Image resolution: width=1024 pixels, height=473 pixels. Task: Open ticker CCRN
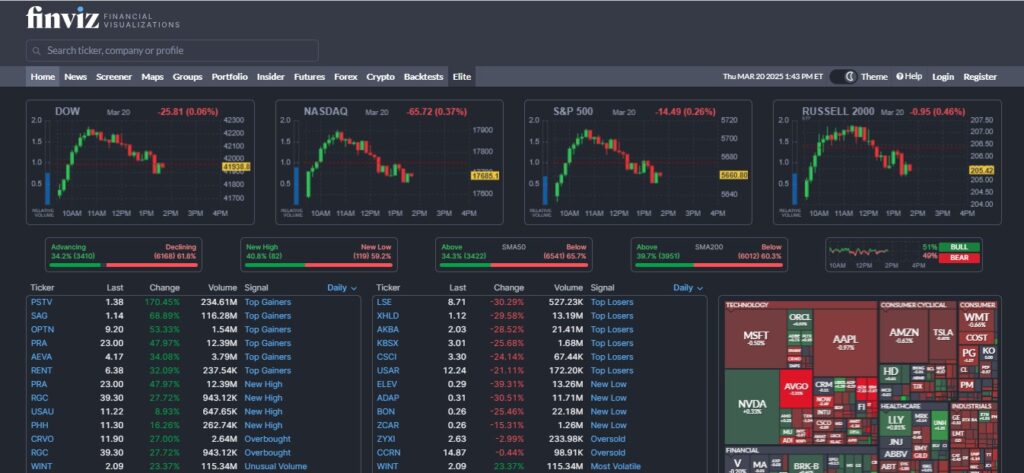[x=388, y=453]
